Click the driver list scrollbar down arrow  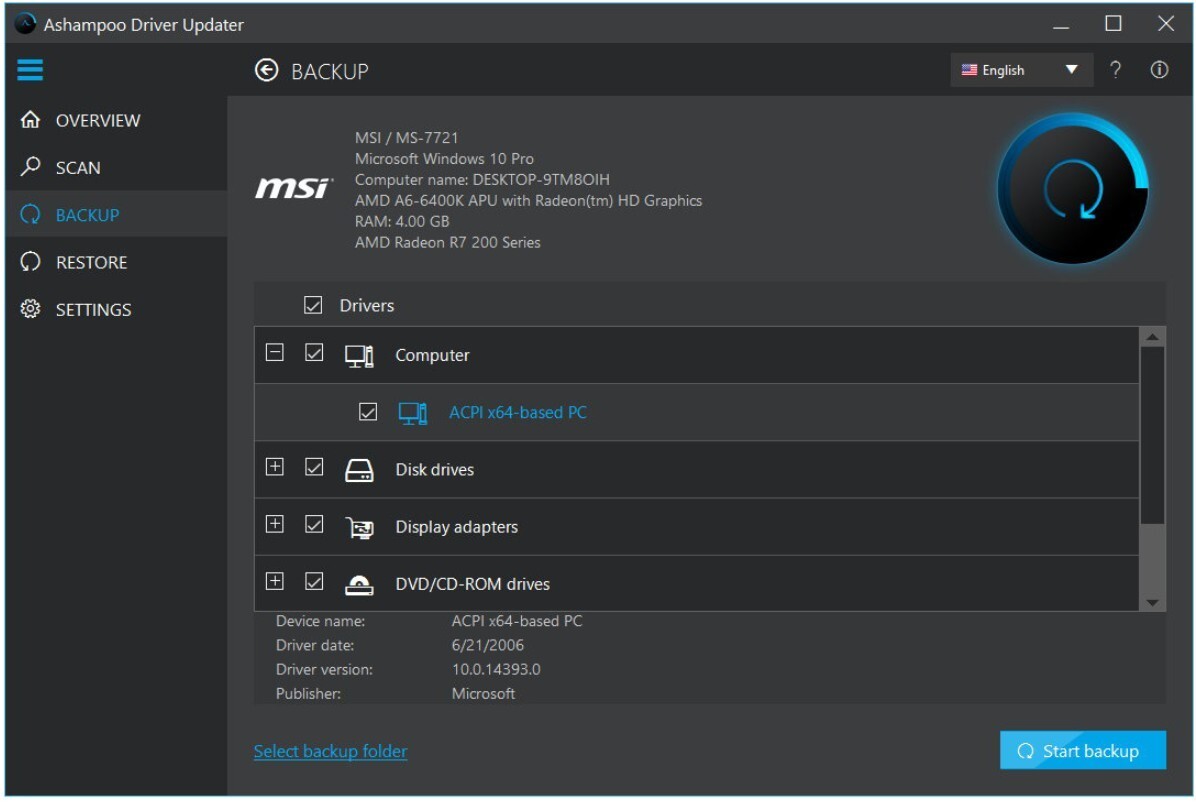(x=1152, y=603)
